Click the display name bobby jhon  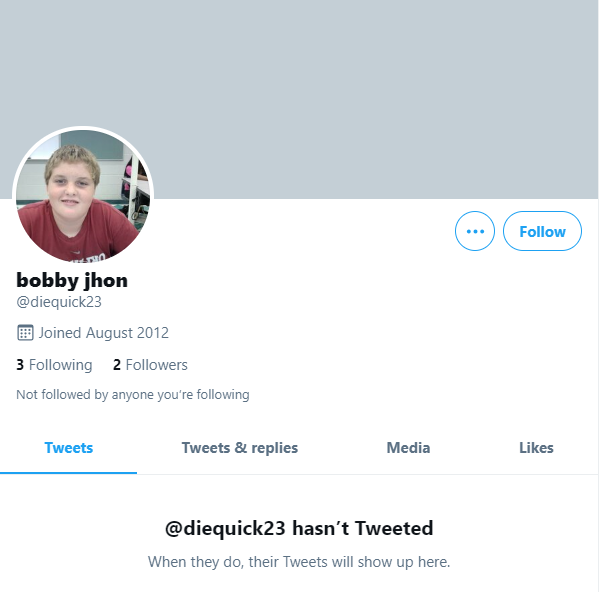(72, 281)
